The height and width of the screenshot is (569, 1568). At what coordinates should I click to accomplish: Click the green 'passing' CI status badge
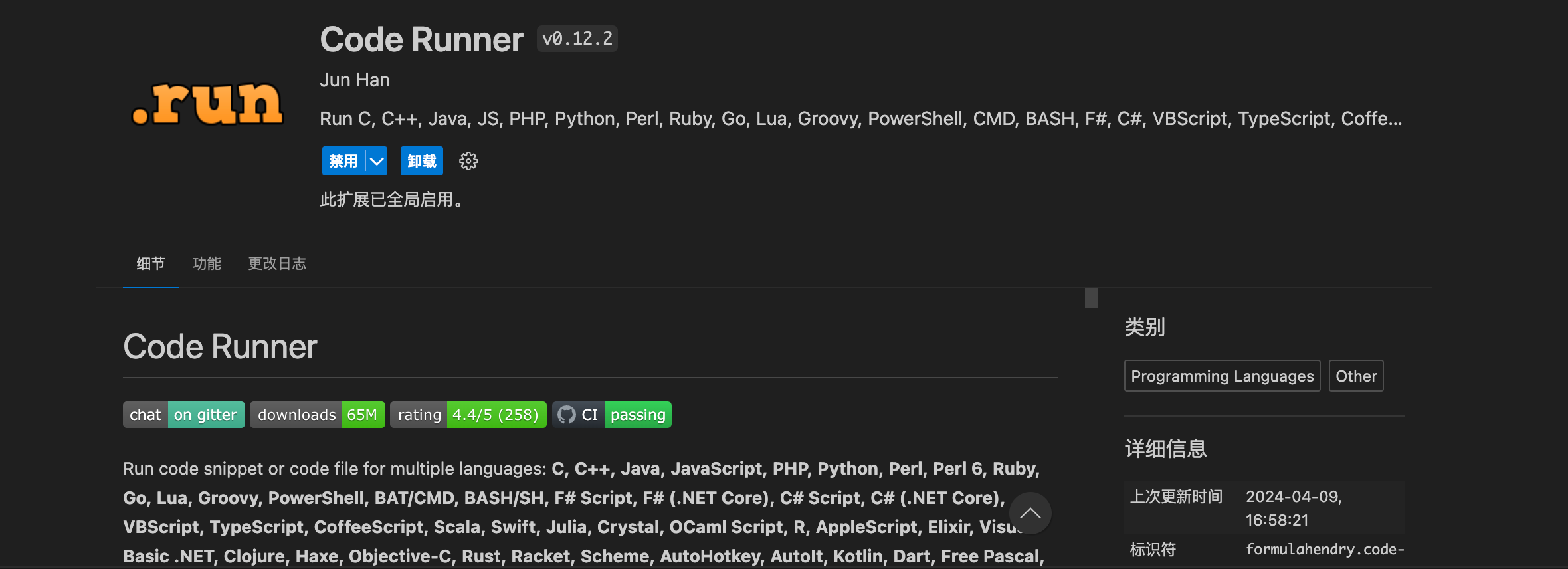coord(638,414)
